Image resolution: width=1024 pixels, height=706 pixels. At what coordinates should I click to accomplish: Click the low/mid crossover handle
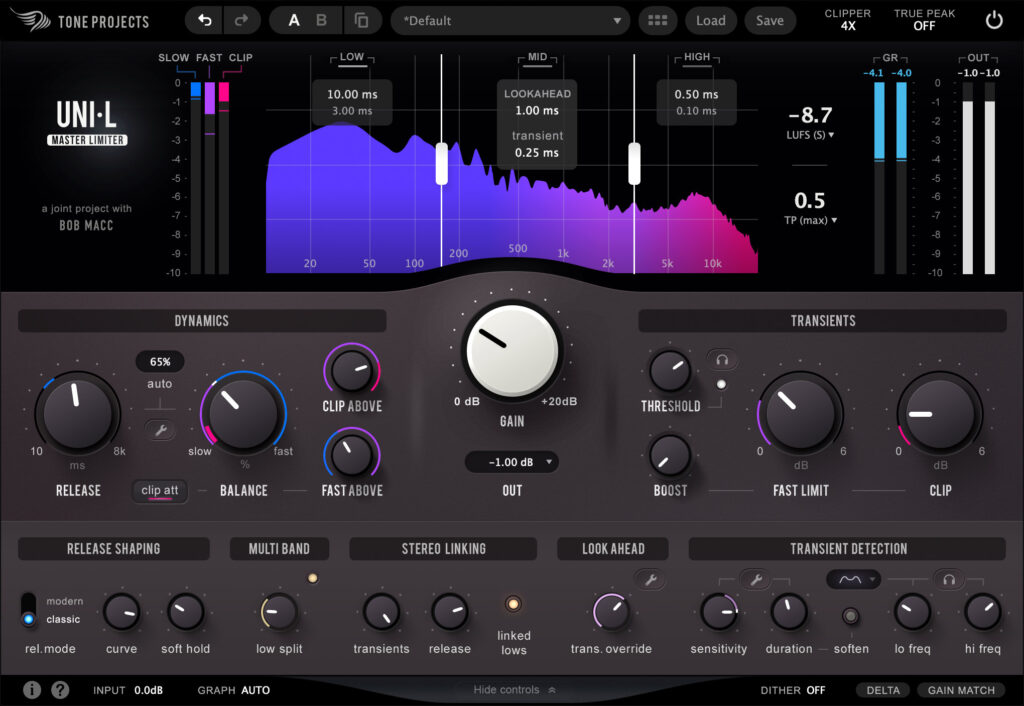coord(442,163)
